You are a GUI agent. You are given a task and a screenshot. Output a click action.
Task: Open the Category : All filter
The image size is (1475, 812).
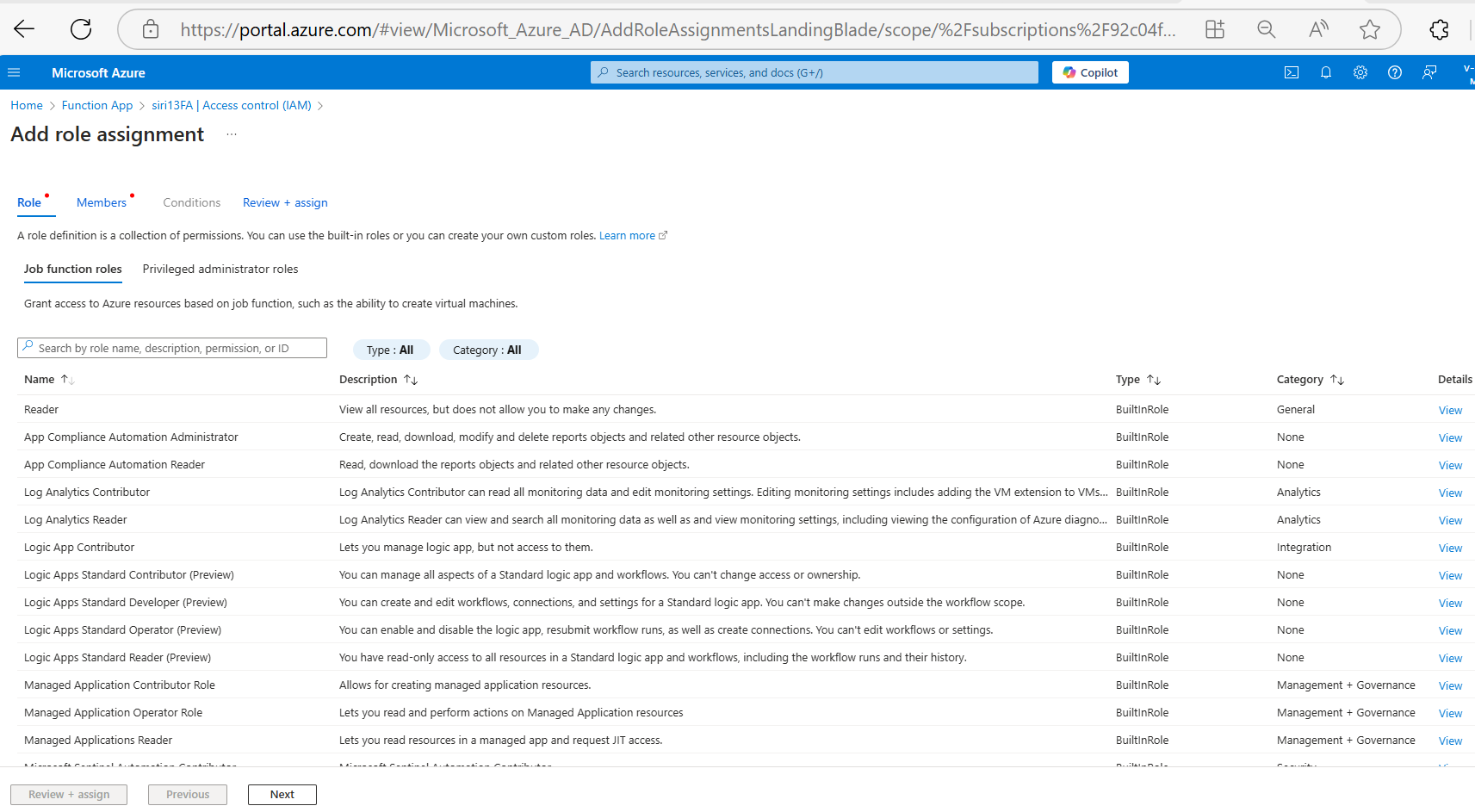coord(488,350)
